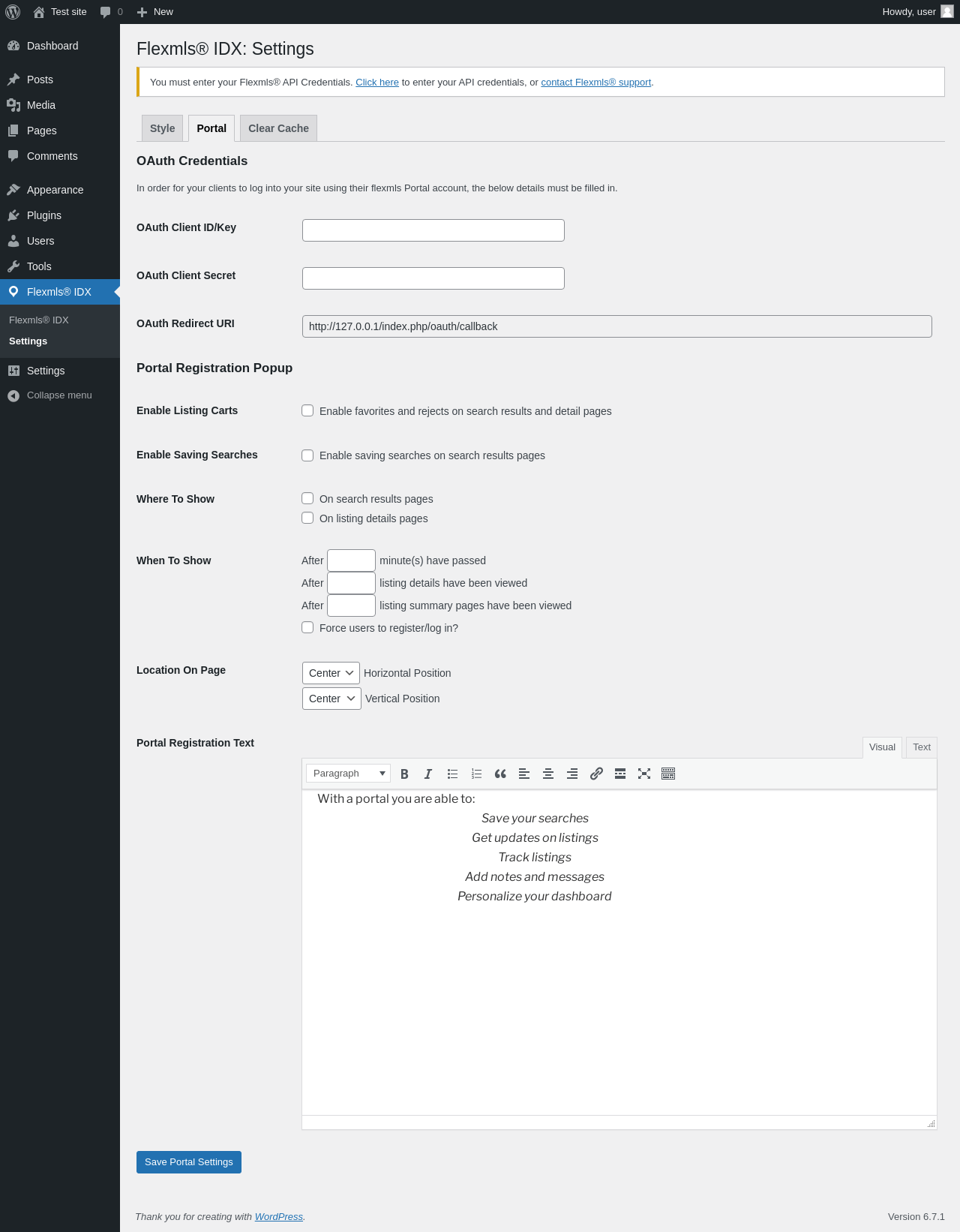Image resolution: width=960 pixels, height=1232 pixels.
Task: Toggle italic in the editor toolbar
Action: click(x=428, y=774)
